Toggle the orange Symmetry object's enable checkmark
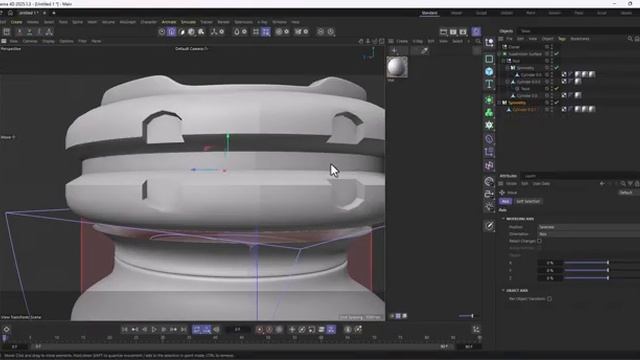Screen dimensions: 640x360 556,102
